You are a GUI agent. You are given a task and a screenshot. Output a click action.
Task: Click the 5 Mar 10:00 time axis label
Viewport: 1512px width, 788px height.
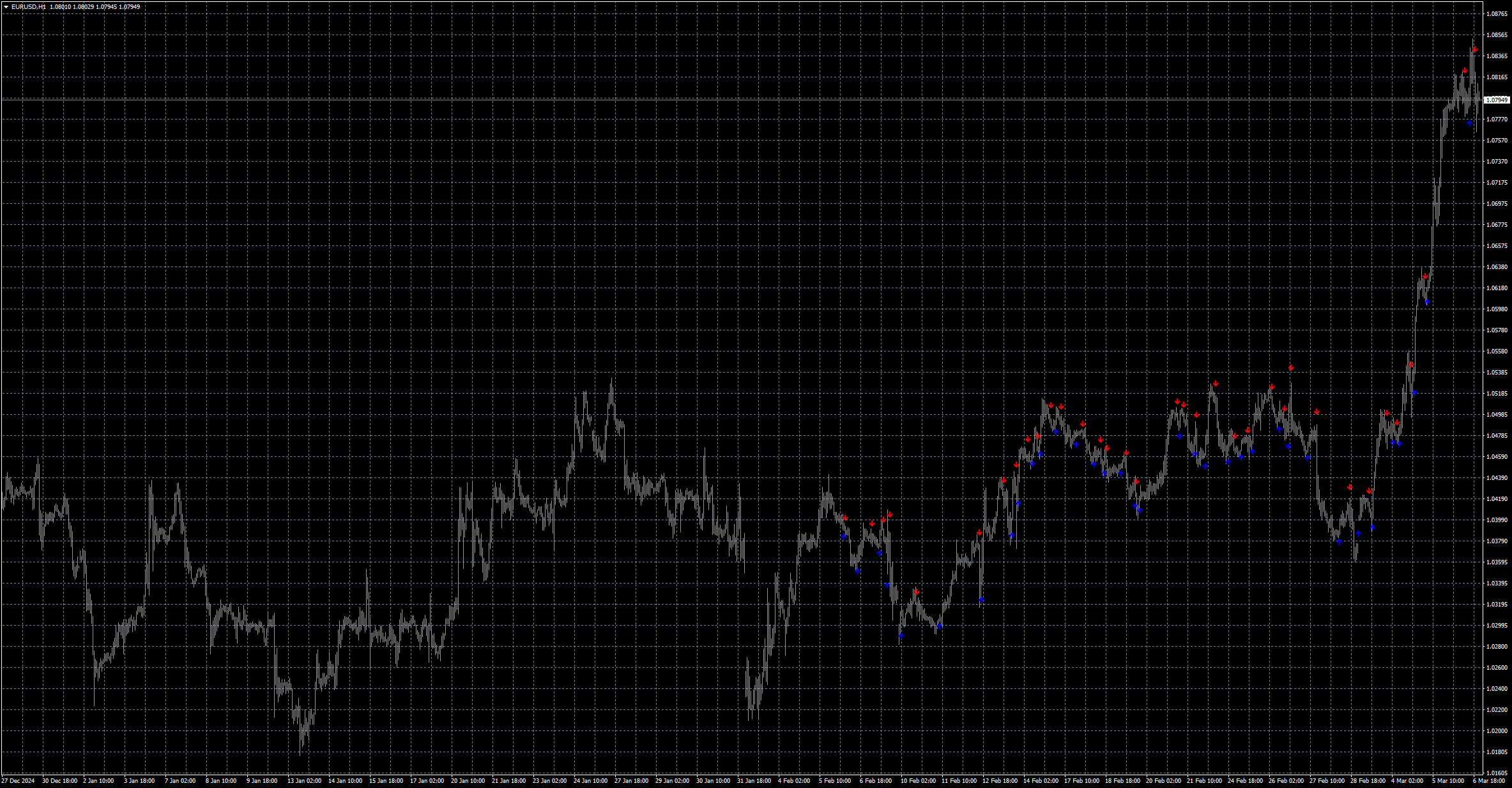pos(1448,781)
